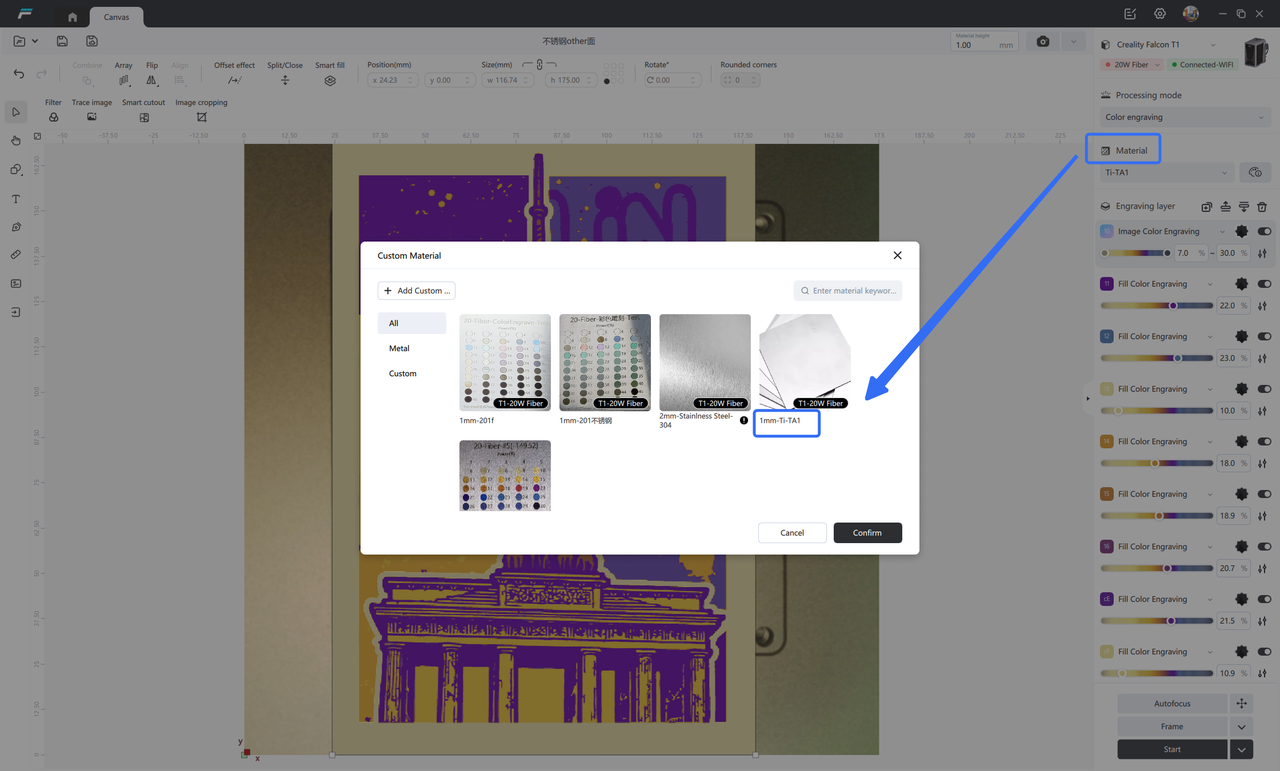Toggle the first Fill Color Engraving switch
The height and width of the screenshot is (771, 1280).
pyautogui.click(x=1264, y=284)
